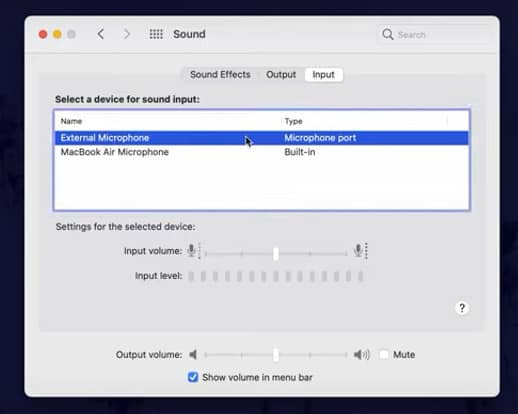Viewport: 518px width, 414px height.
Task: Select the Input tab
Action: [323, 74]
